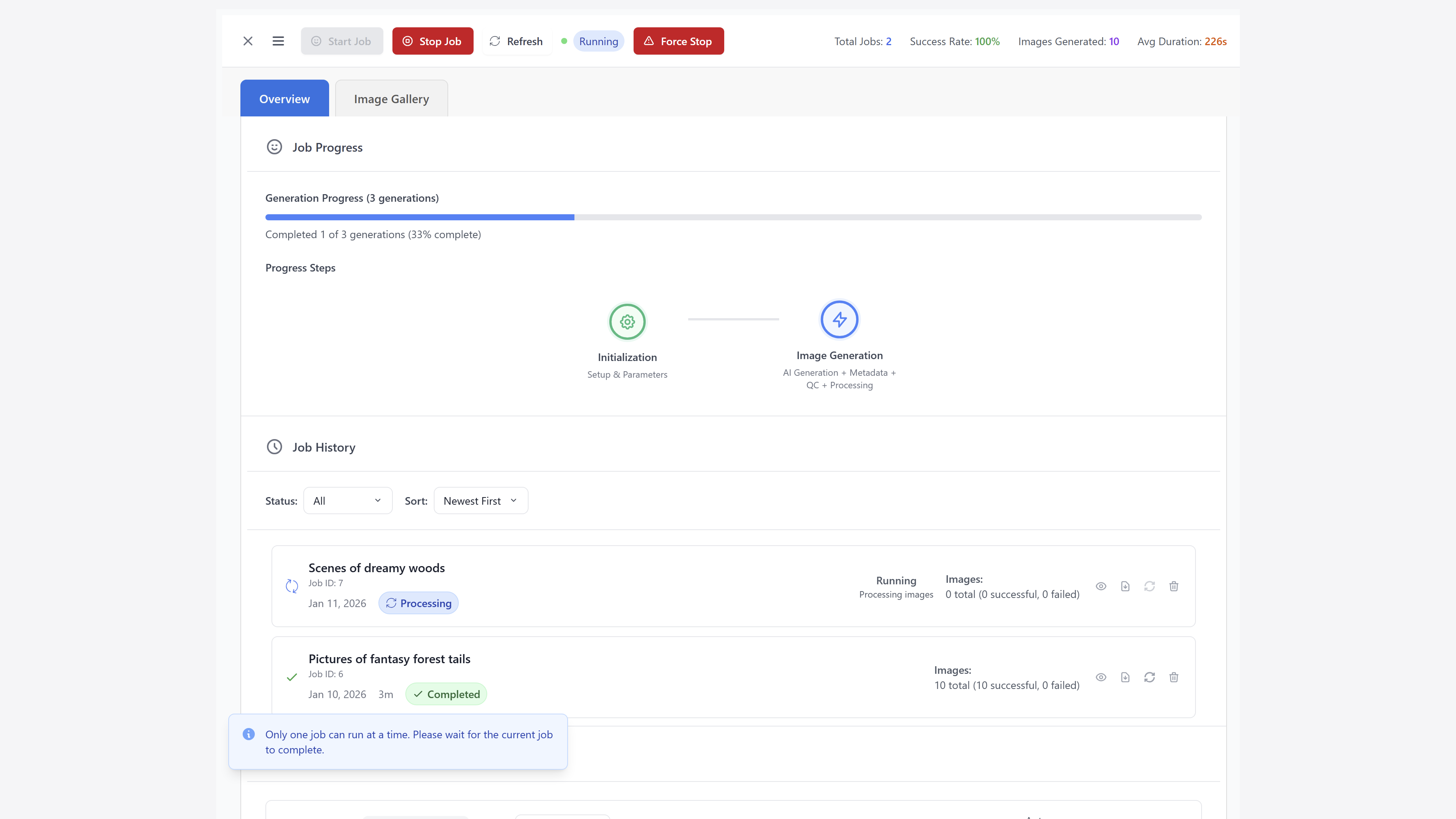The width and height of the screenshot is (1456, 819).
Task: Export the Pictures of fantasy forest tails job
Action: point(1125,677)
